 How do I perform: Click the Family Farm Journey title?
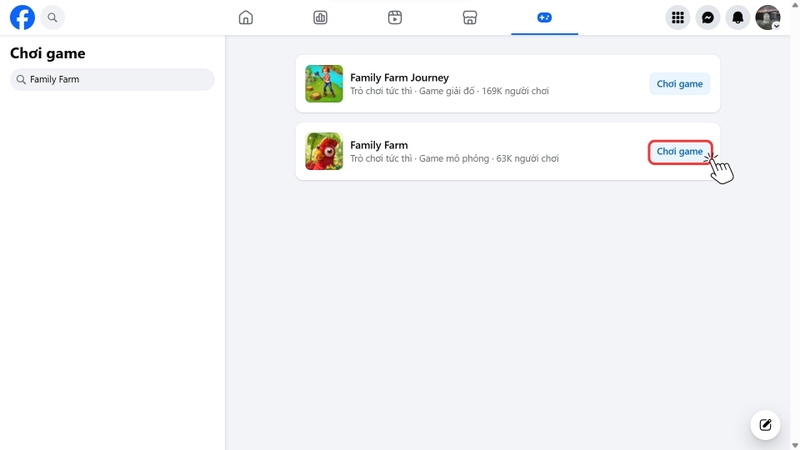pos(399,78)
